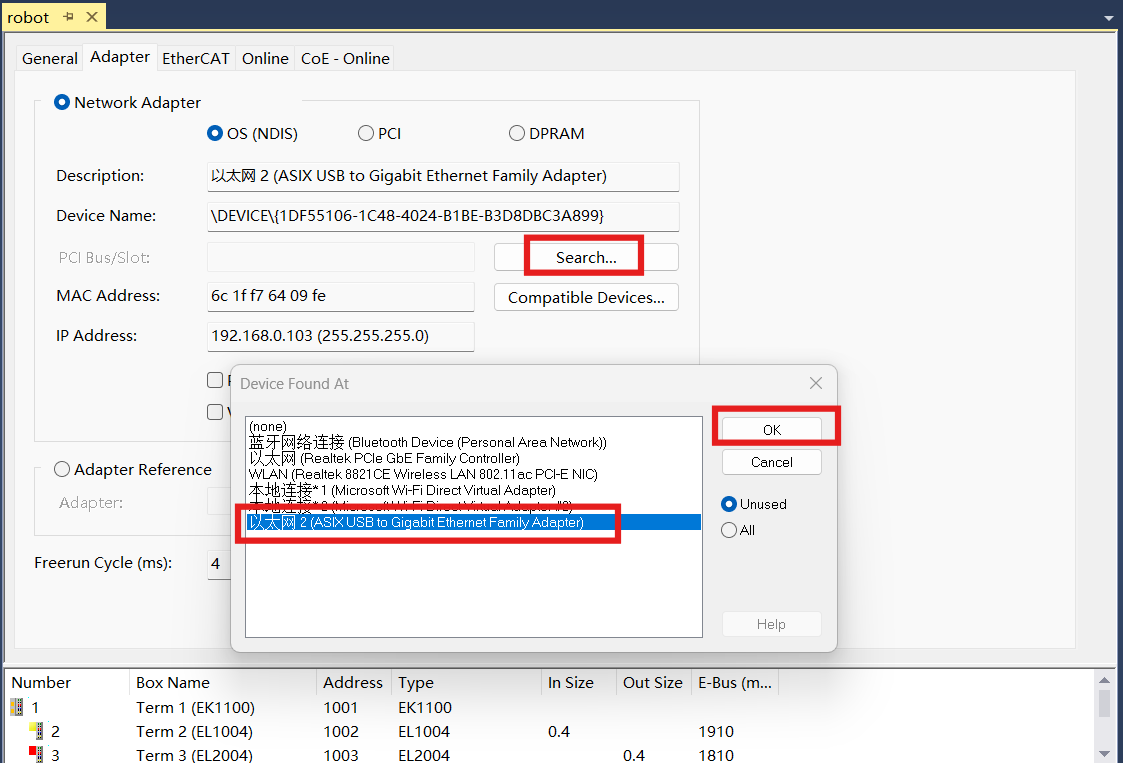Click the EL1004 terminal icon in row 2
Viewport: 1123px width, 763px height.
pos(37,732)
